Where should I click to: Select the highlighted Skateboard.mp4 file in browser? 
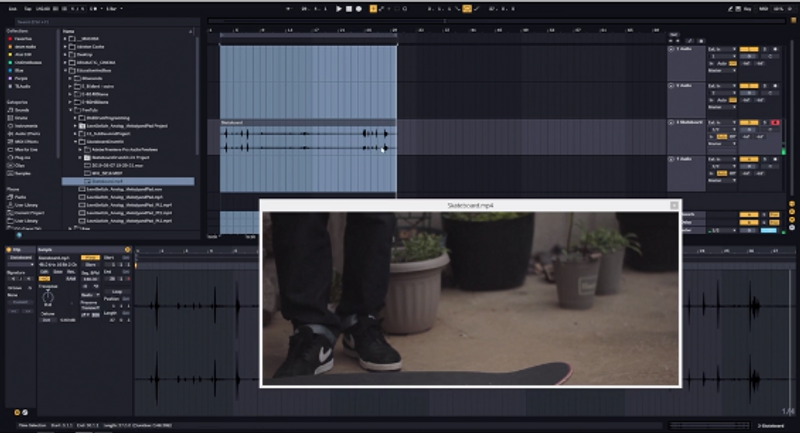point(128,181)
